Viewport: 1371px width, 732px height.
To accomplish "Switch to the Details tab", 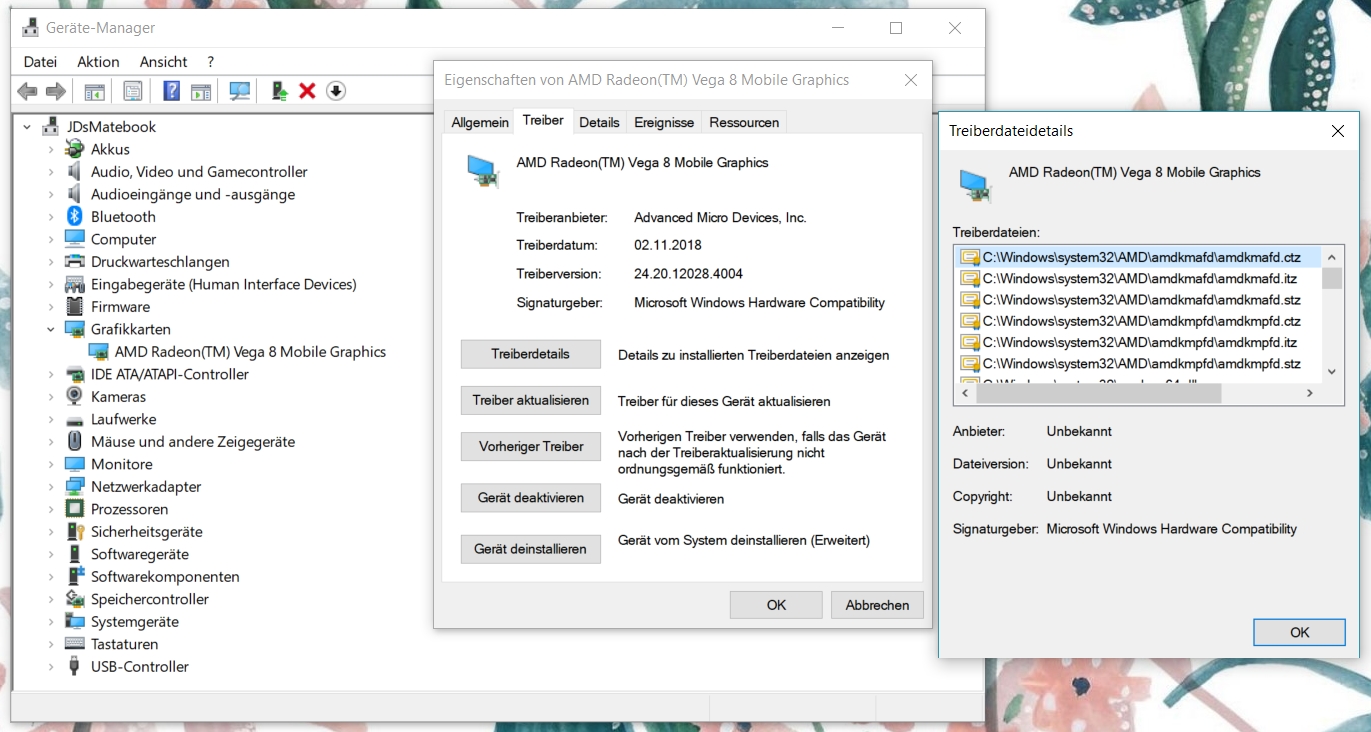I will click(599, 122).
